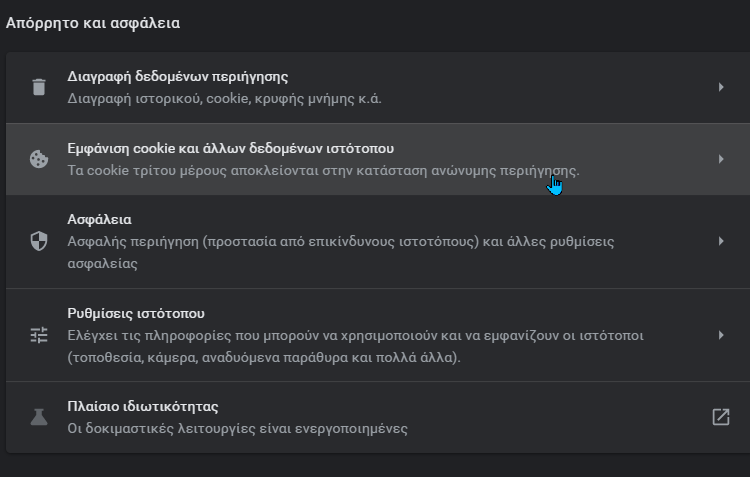
Task: Select the Ασφάλεια title
Action: pos(99,219)
